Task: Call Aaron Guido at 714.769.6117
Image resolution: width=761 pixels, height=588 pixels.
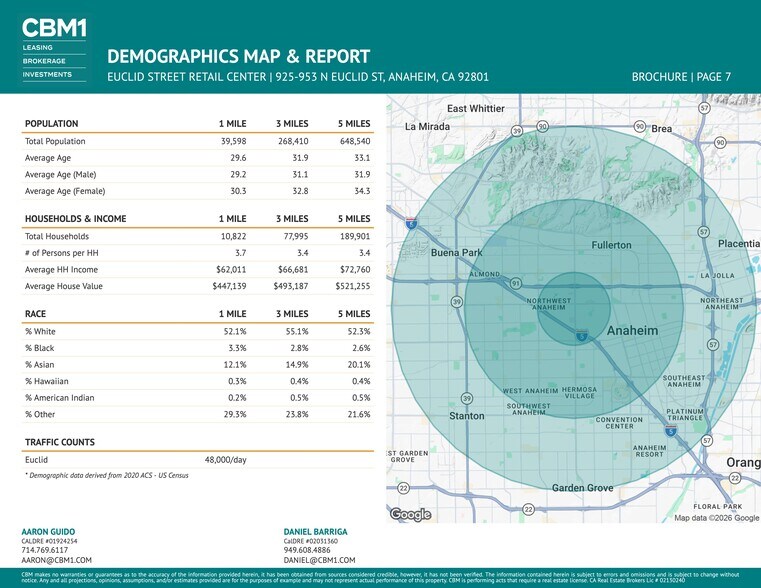Action: coord(45,550)
